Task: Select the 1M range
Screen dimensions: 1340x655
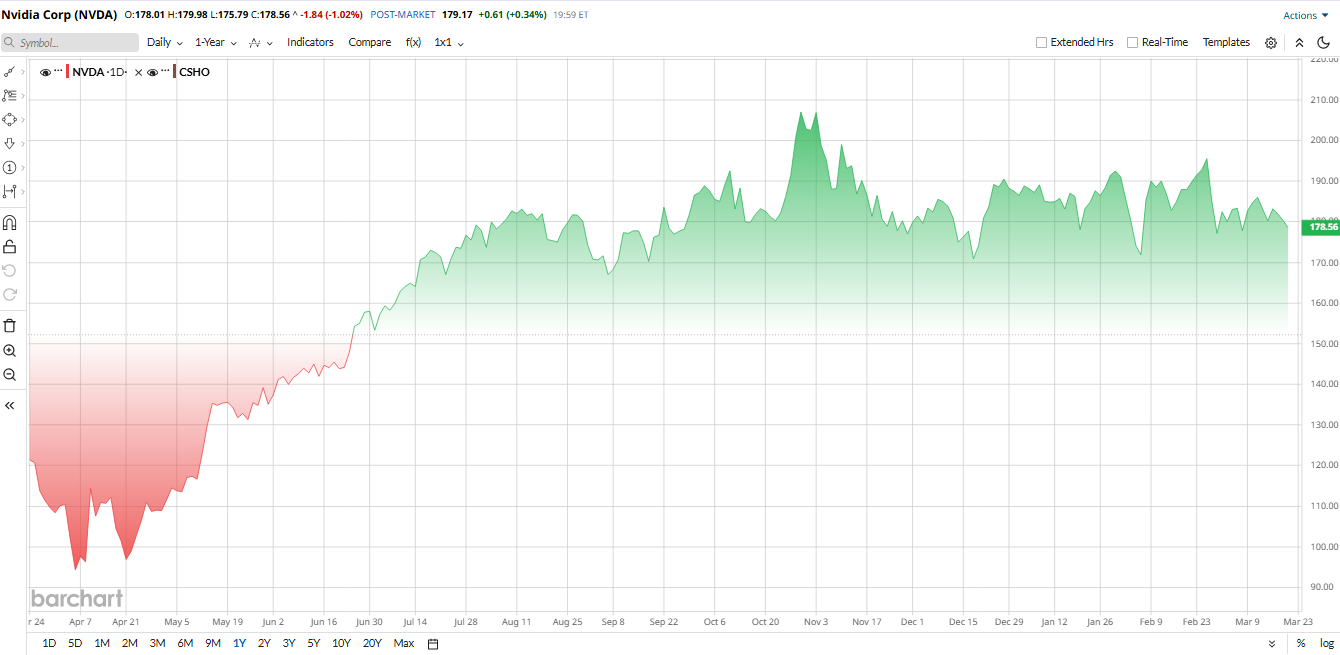Action: (102, 643)
